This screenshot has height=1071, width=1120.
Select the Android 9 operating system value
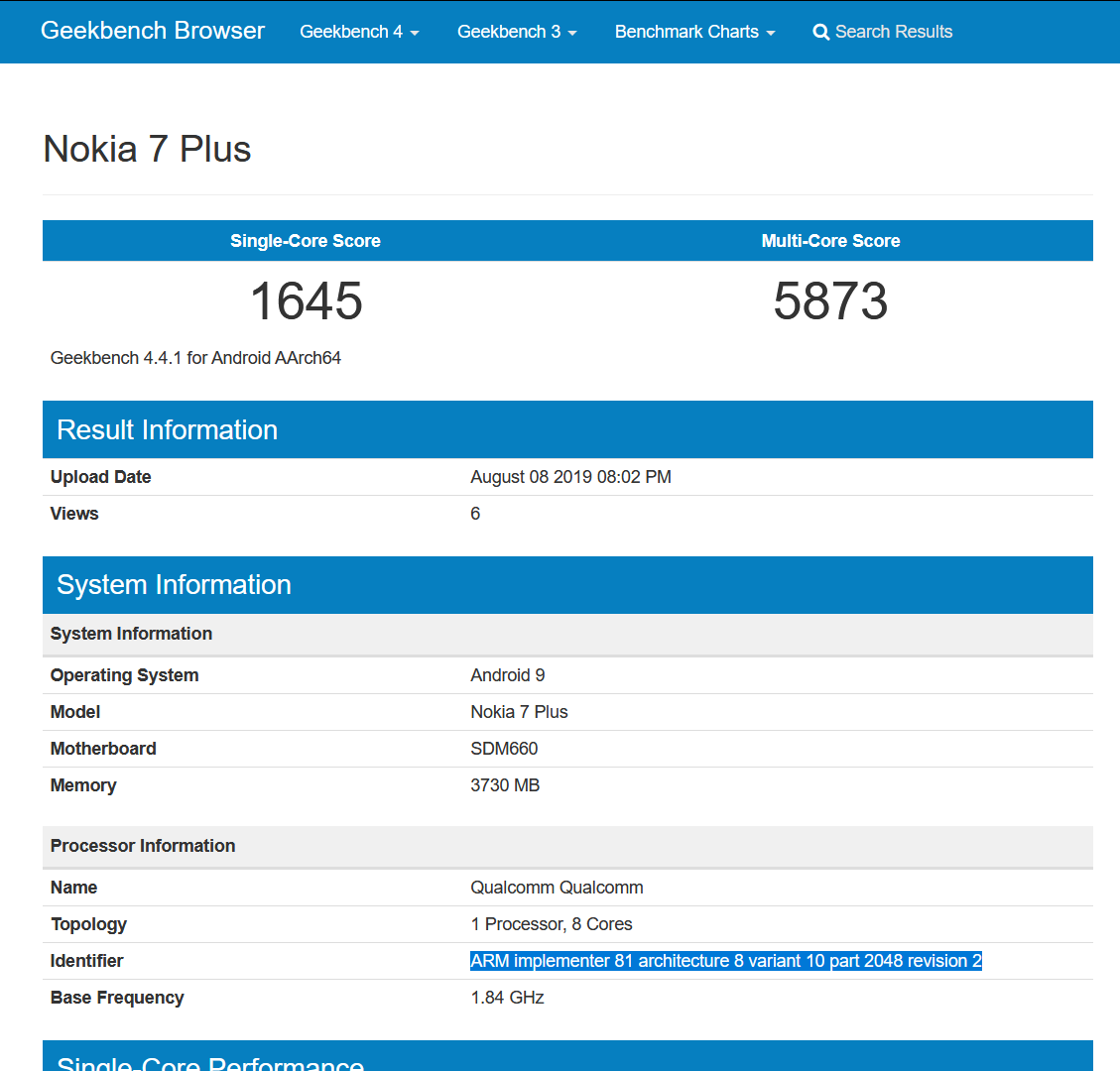point(508,675)
